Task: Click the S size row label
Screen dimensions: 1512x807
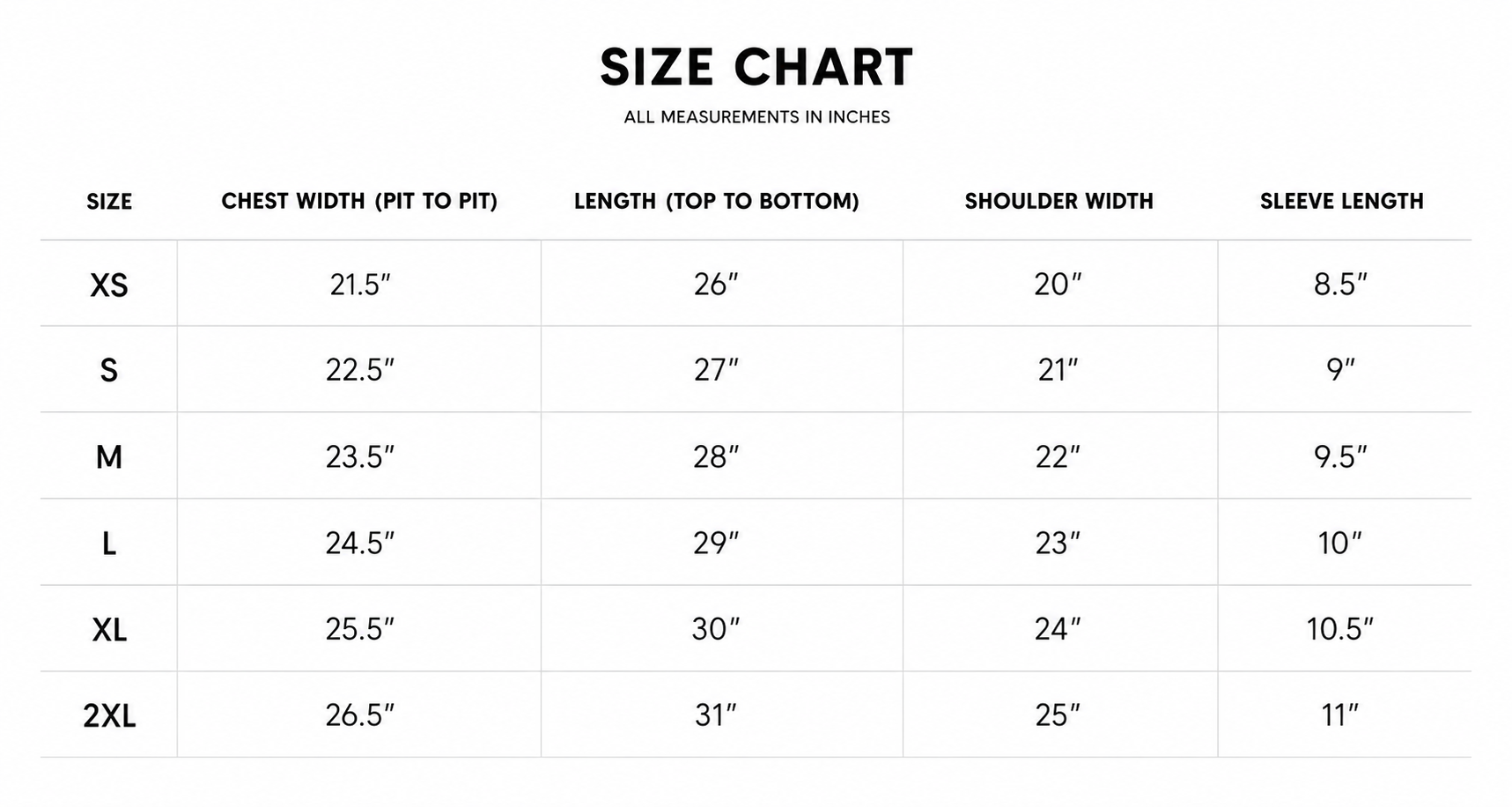Action: coord(109,370)
